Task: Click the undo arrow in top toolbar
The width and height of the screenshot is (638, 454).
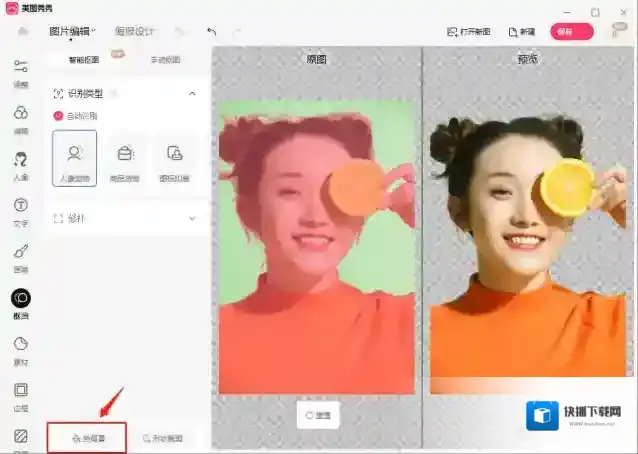Action: 211,31
